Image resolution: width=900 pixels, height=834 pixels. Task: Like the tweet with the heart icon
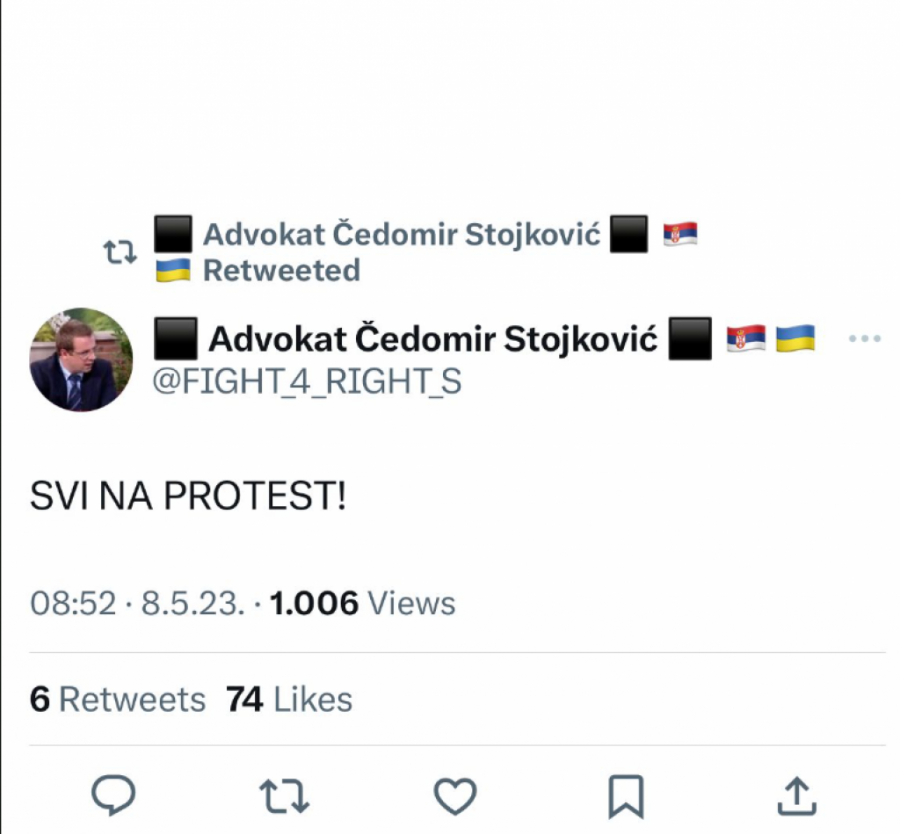tap(455, 796)
